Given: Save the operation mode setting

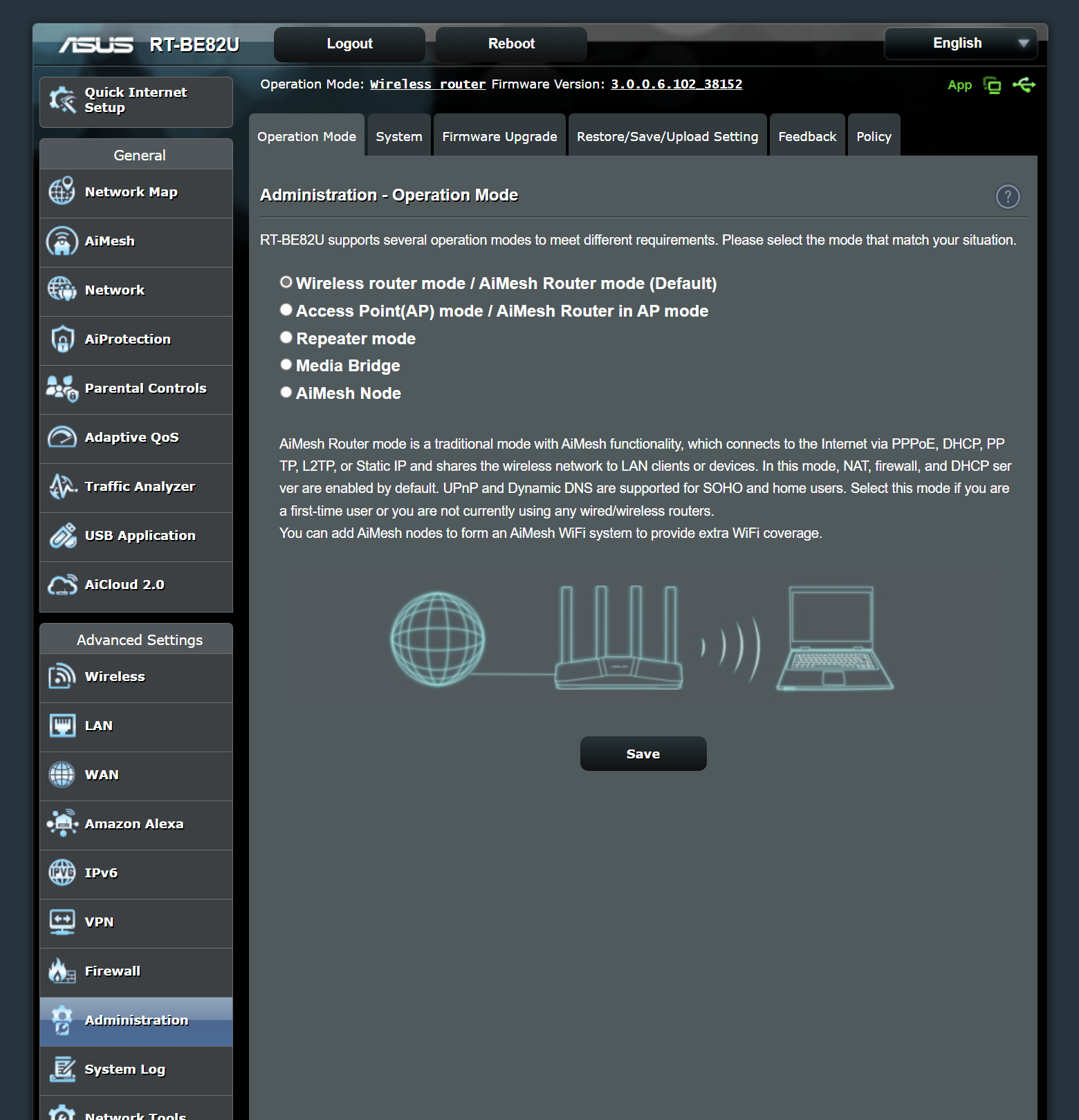Looking at the screenshot, I should [643, 754].
